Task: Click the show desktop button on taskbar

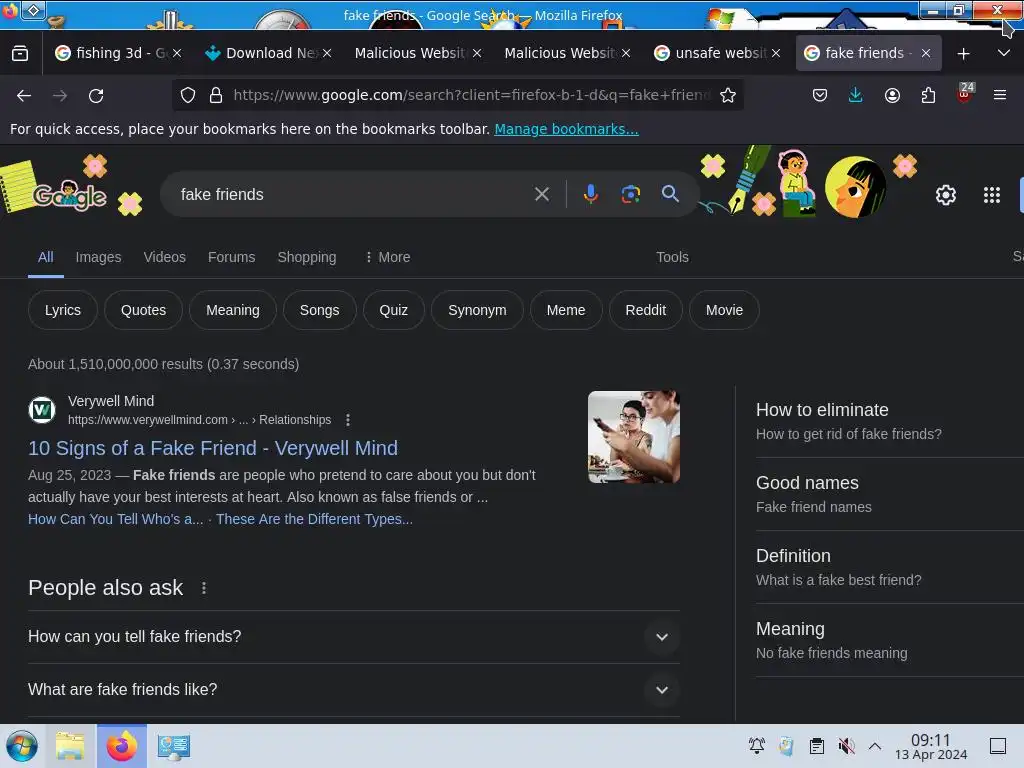Action: click(998, 746)
